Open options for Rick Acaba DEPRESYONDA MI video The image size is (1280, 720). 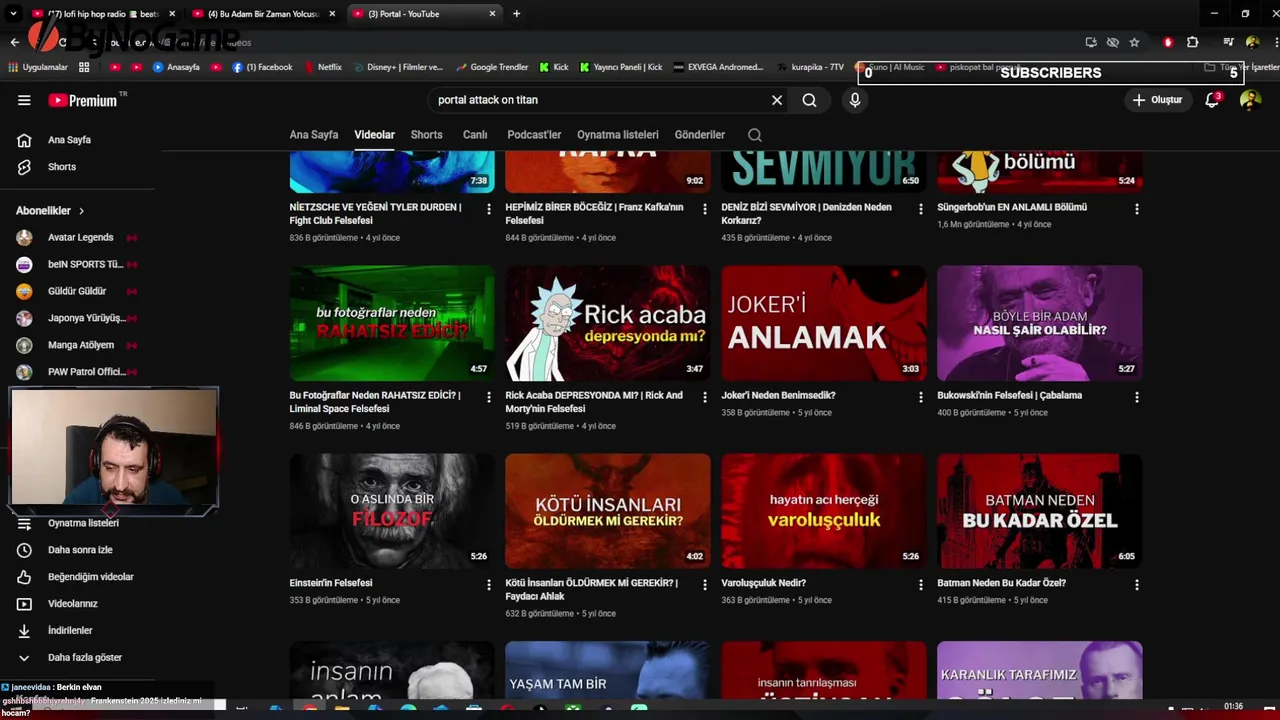click(x=704, y=397)
